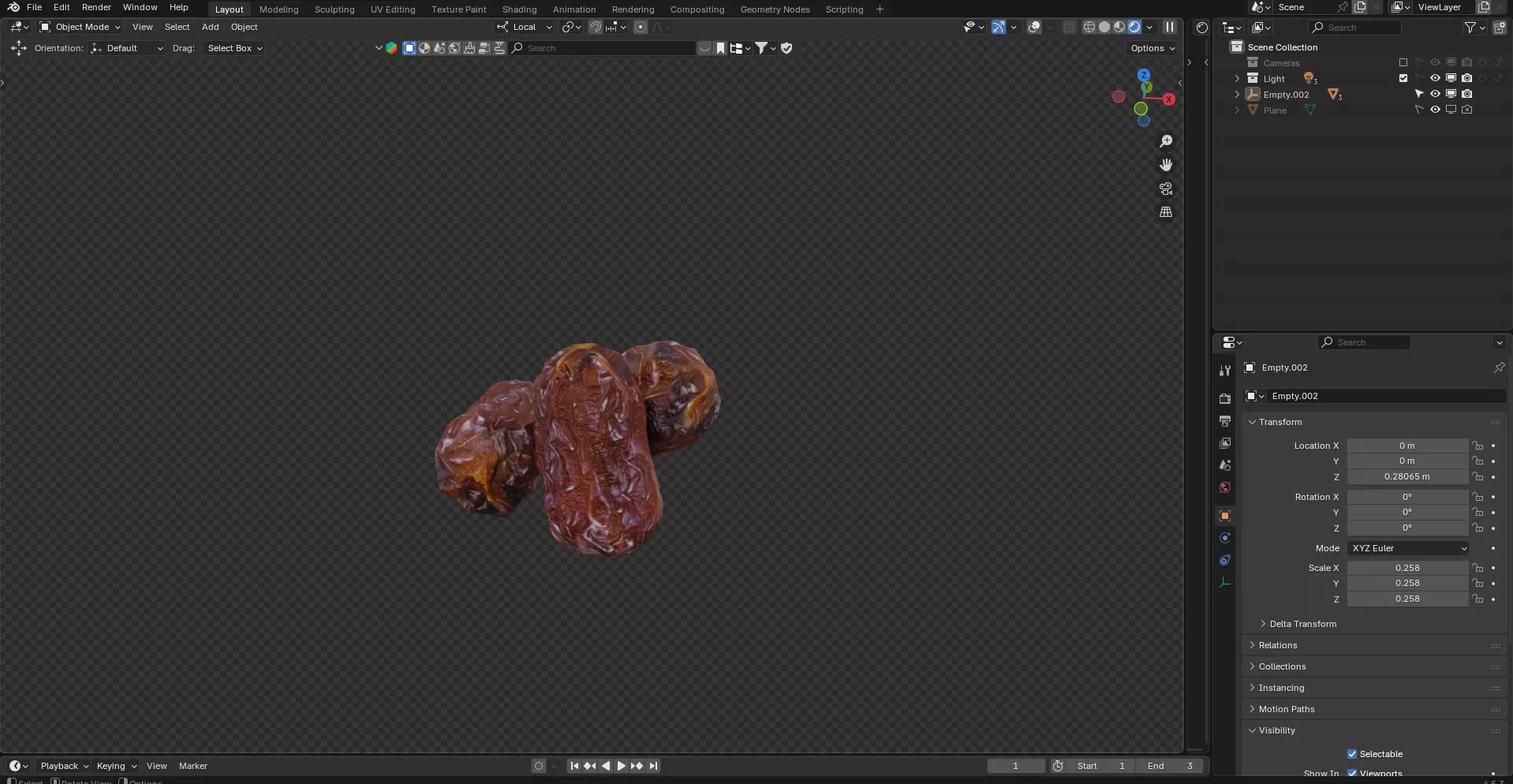1513x784 pixels.
Task: Click the blue Z axis gizmo
Action: [1144, 75]
